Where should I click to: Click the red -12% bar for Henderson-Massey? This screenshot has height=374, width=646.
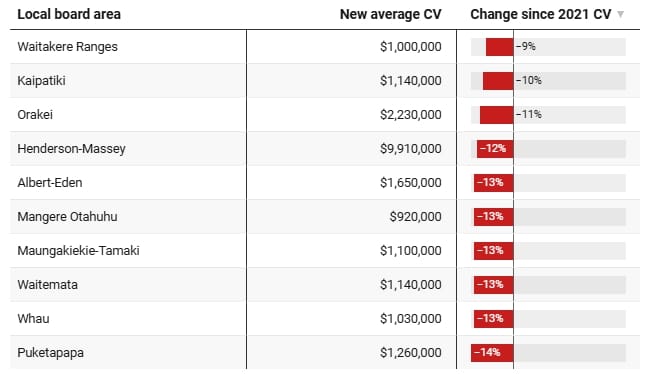tap(495, 149)
